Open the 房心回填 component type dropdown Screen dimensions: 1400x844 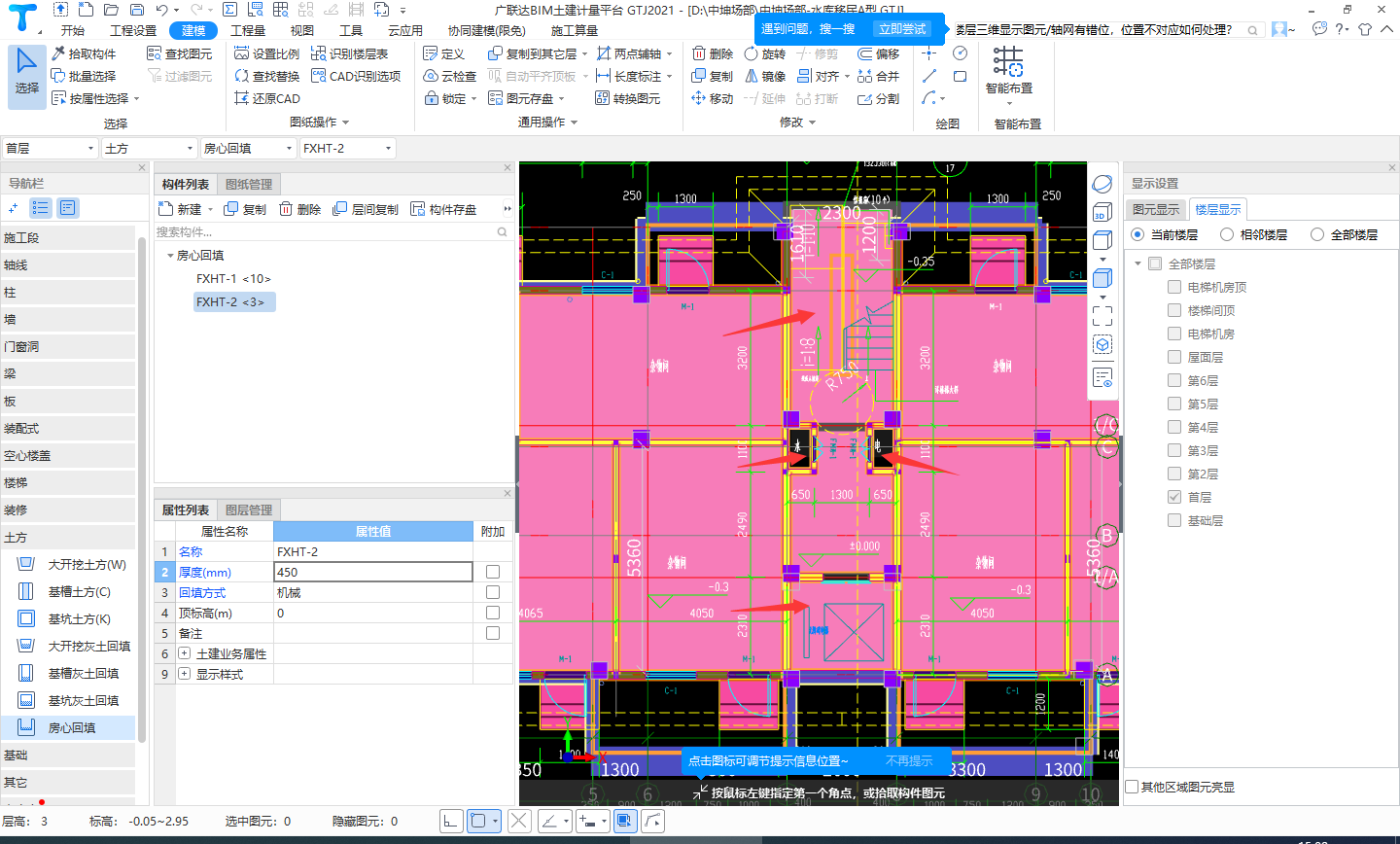pos(249,148)
